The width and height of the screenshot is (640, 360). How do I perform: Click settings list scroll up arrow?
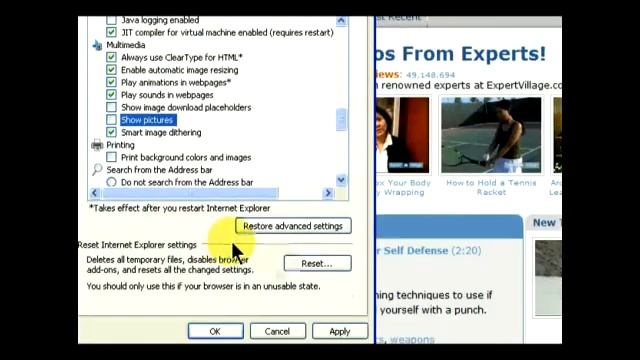point(341,20)
